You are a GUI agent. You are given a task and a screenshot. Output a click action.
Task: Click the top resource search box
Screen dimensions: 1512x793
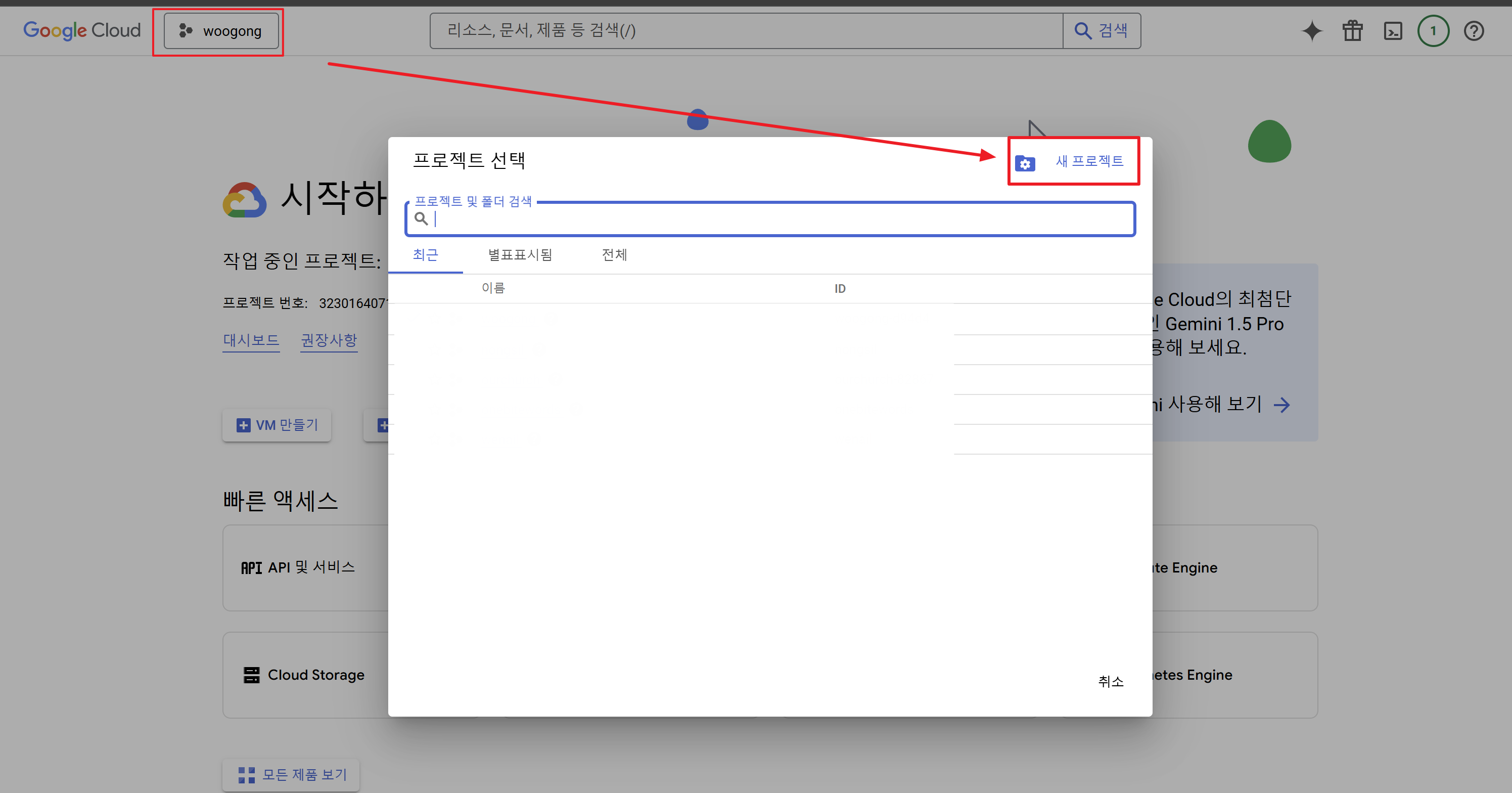[746, 30]
